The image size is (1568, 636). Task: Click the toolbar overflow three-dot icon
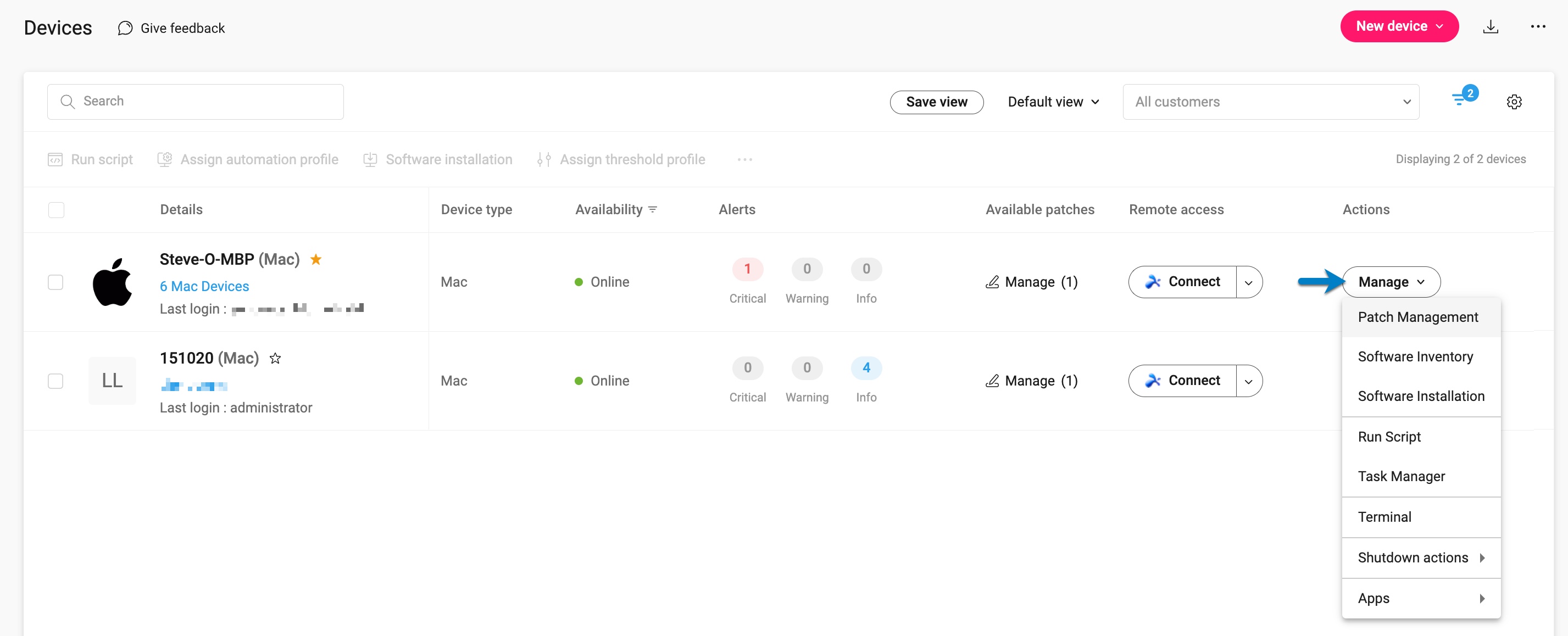744,159
